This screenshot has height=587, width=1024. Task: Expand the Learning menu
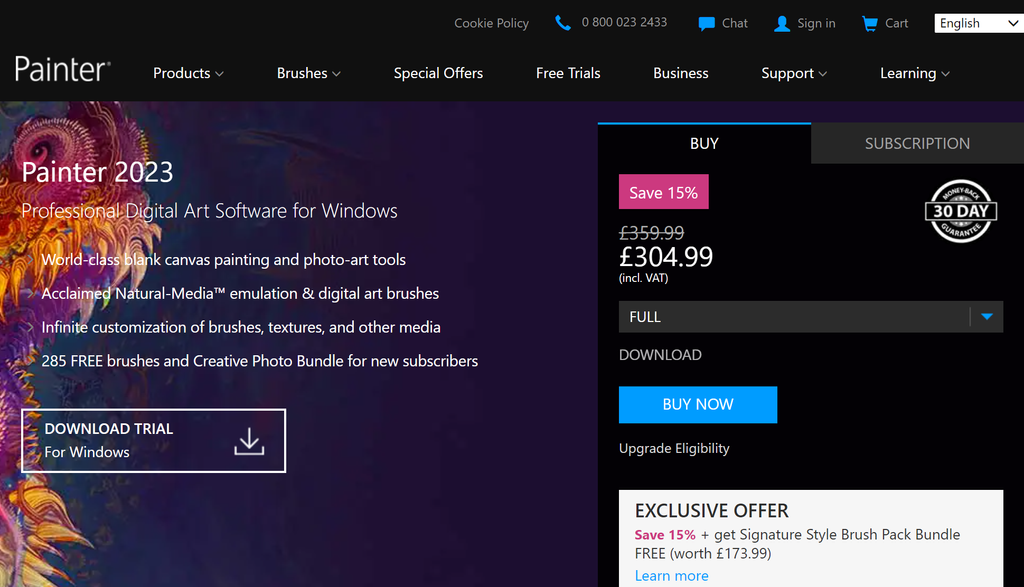(914, 72)
